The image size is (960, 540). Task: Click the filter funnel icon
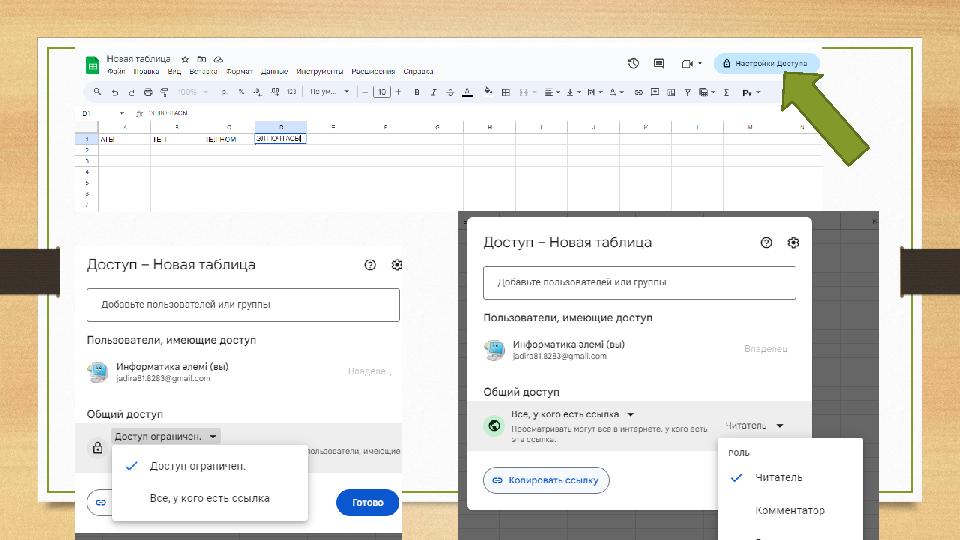coord(688,92)
